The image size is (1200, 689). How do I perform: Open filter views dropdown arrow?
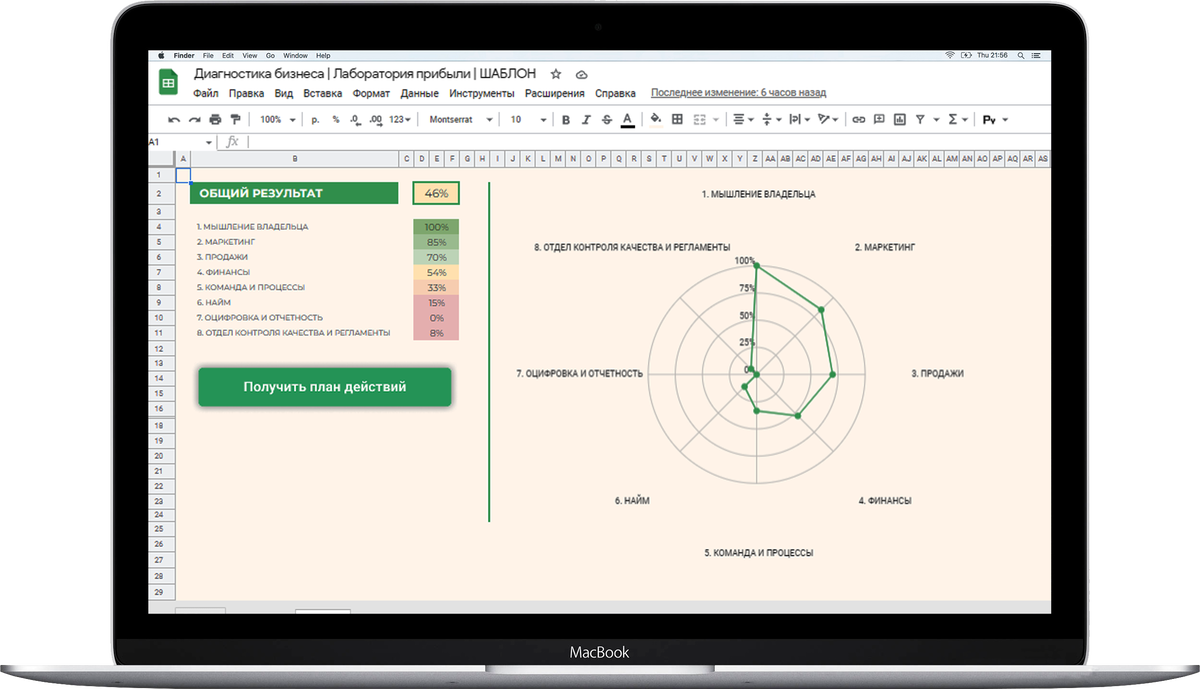936,120
